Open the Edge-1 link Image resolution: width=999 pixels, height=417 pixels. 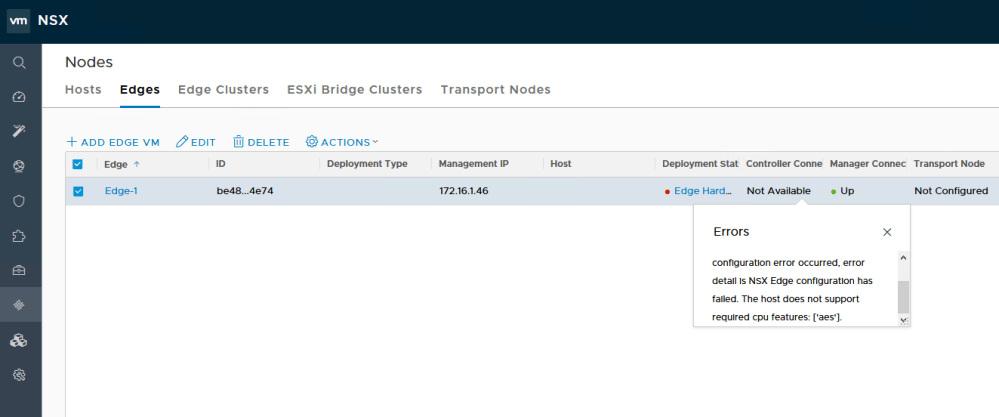click(121, 191)
